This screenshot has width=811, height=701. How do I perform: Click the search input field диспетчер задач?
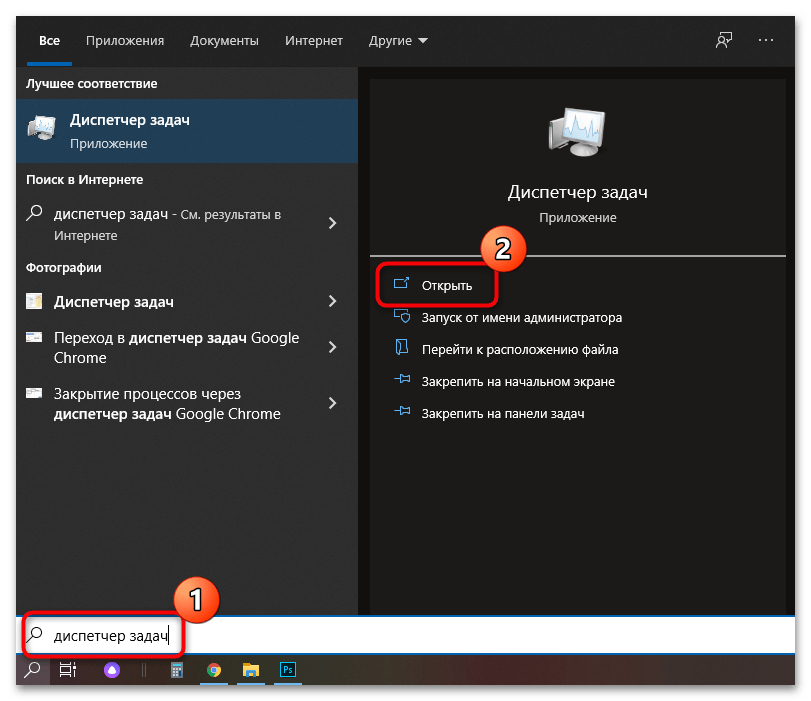click(x=406, y=635)
